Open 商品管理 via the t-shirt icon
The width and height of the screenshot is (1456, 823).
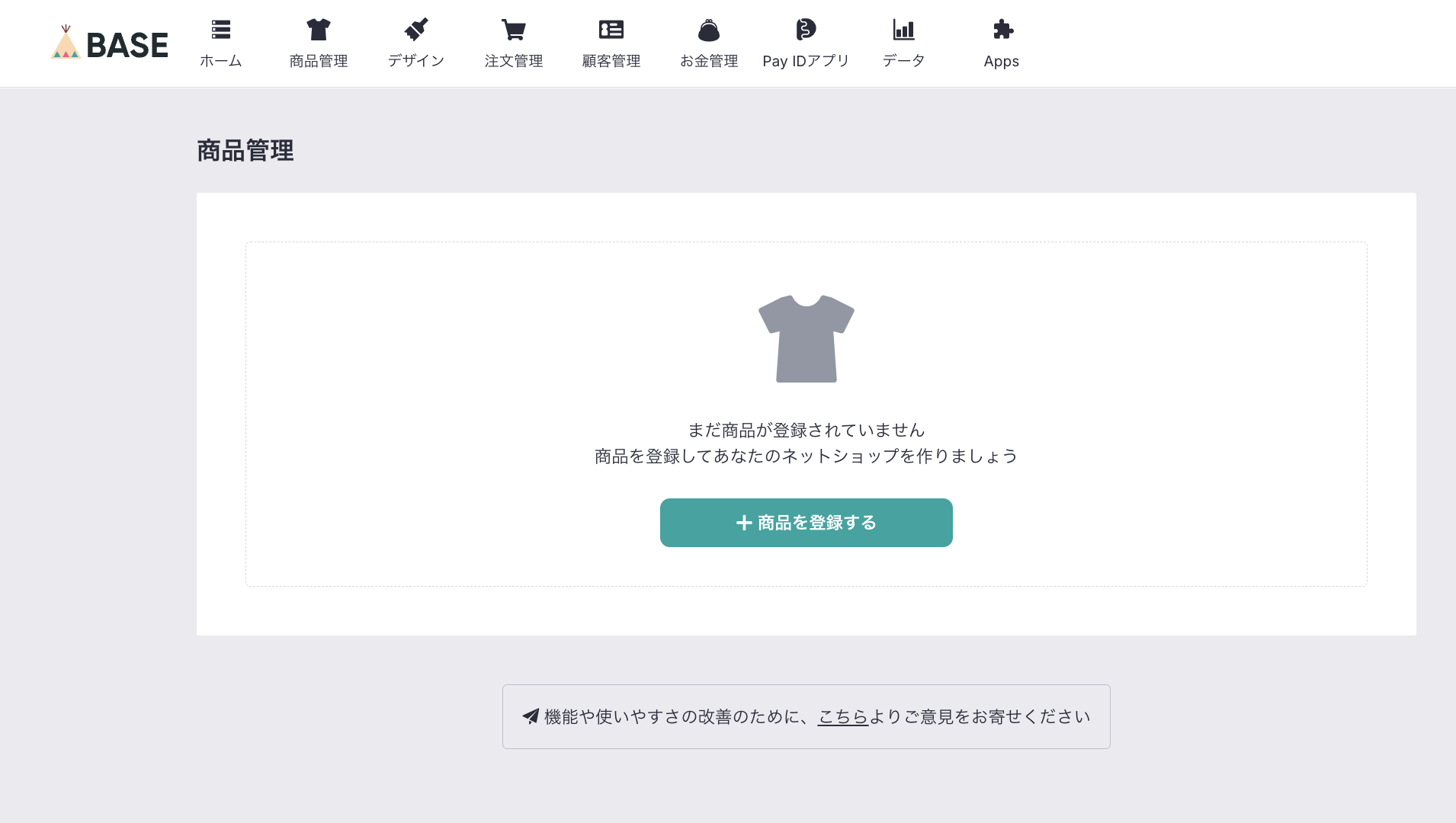319,30
